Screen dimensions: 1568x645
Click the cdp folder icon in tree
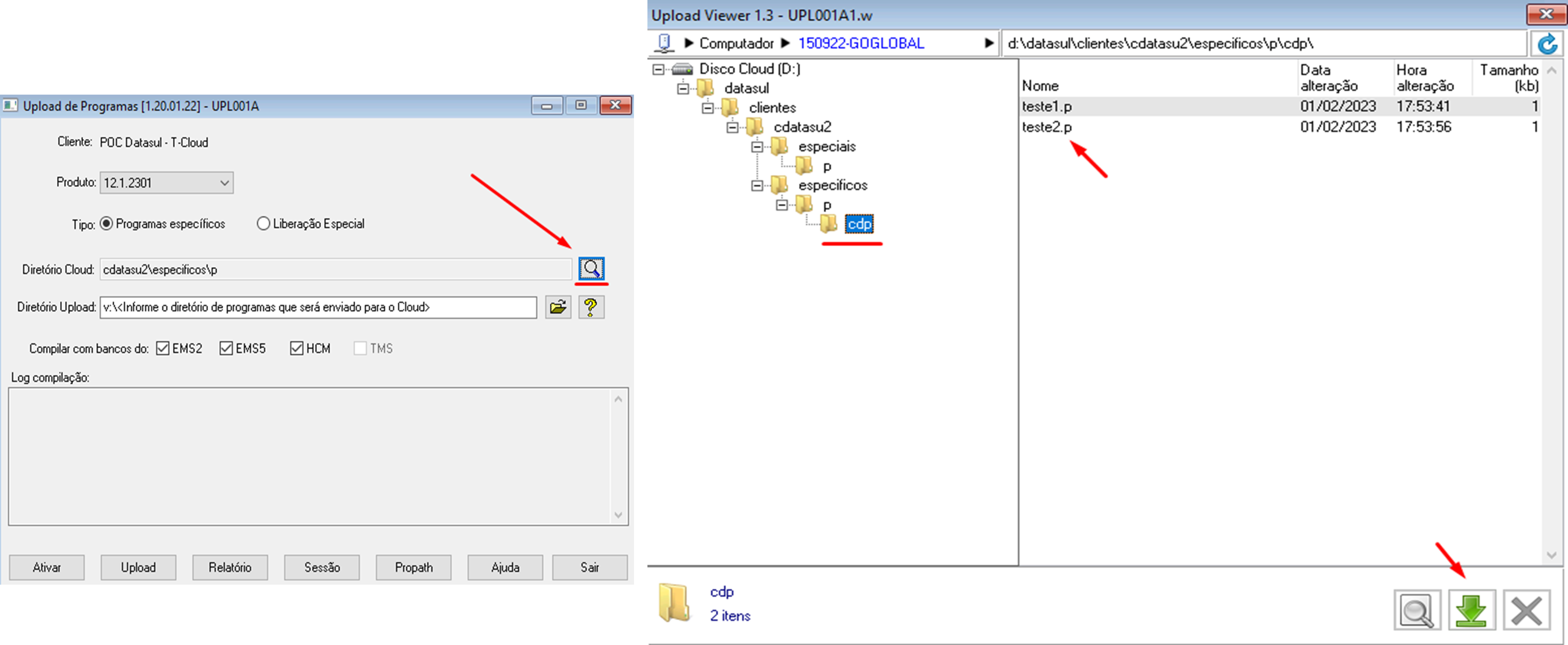[x=829, y=224]
